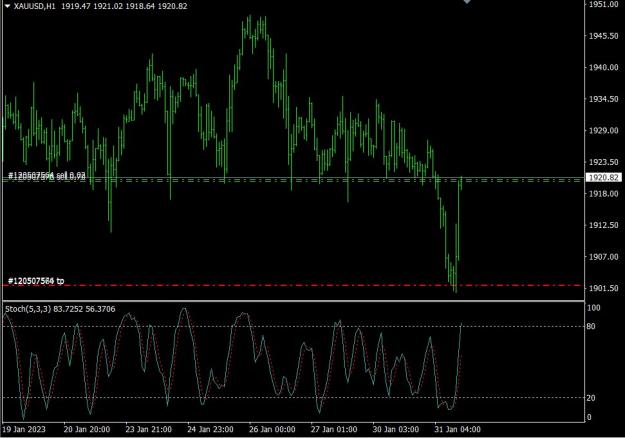
Task: Click the 26 Jan 00:00 time label
Action: [x=272, y=430]
